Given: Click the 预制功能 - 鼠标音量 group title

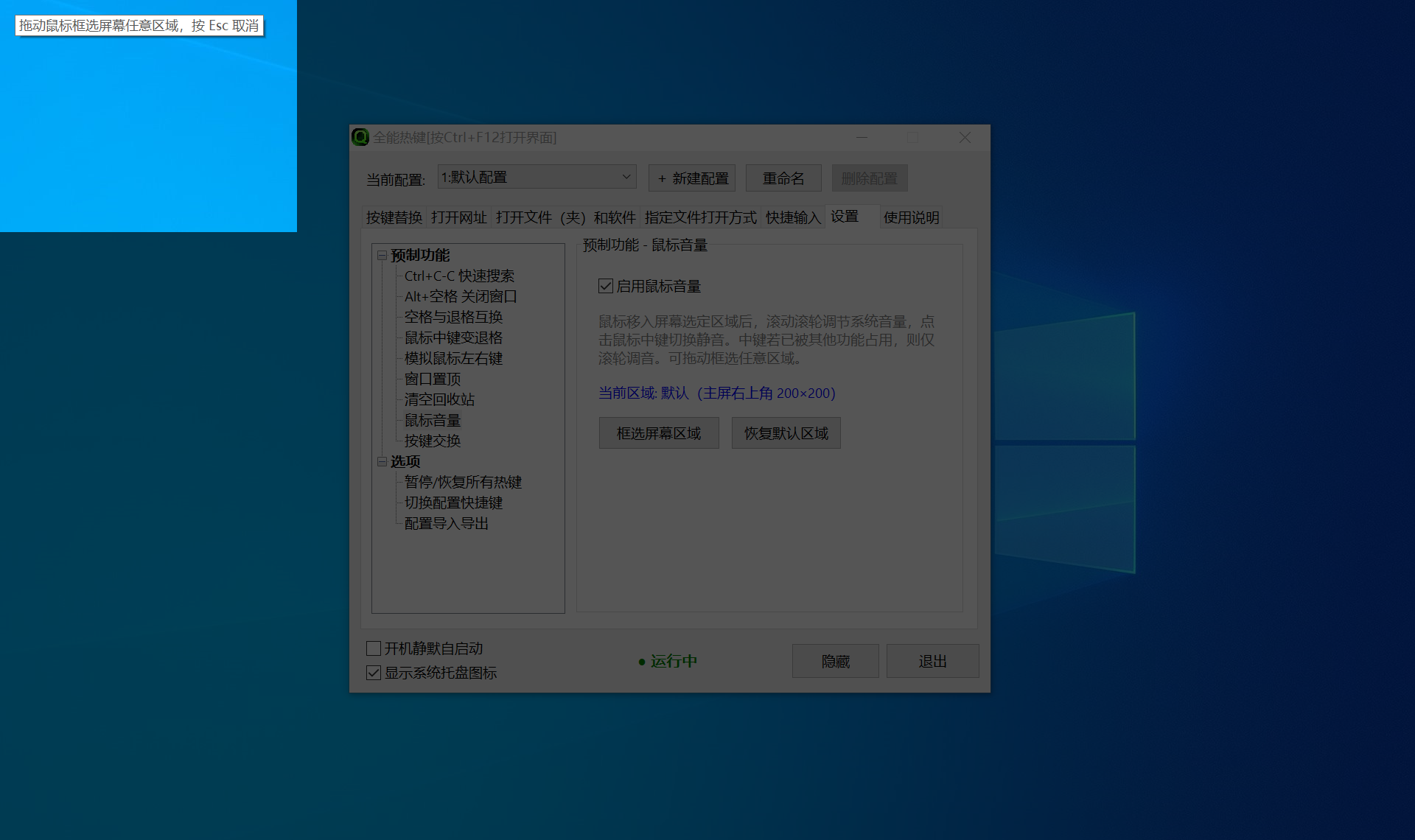Looking at the screenshot, I should [645, 245].
